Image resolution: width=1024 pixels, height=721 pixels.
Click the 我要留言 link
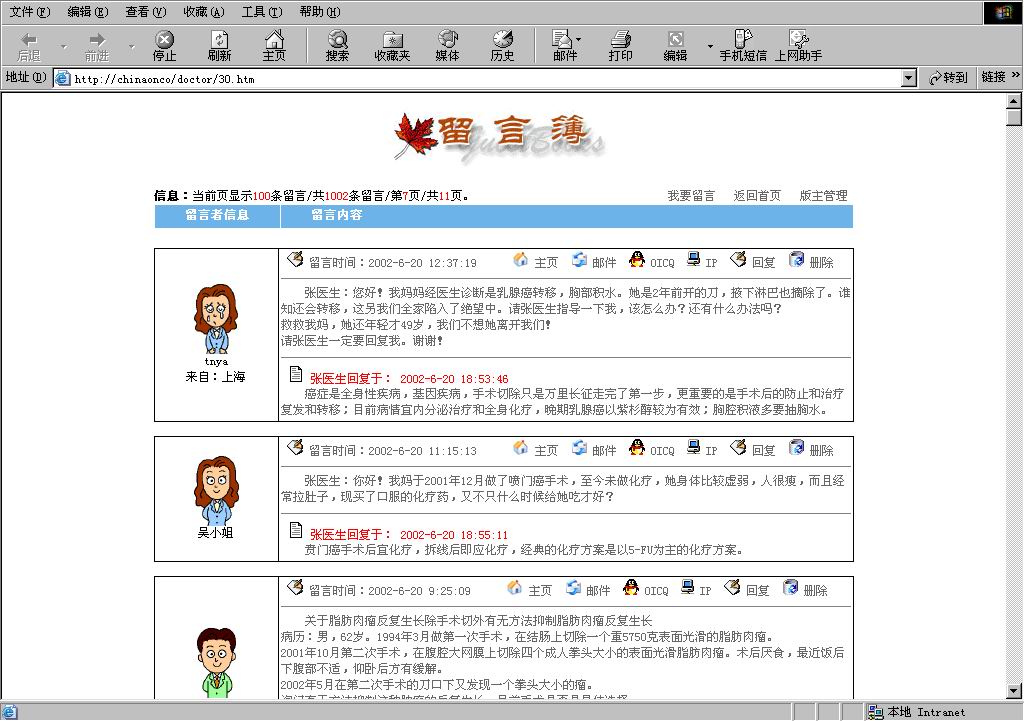(x=691, y=195)
